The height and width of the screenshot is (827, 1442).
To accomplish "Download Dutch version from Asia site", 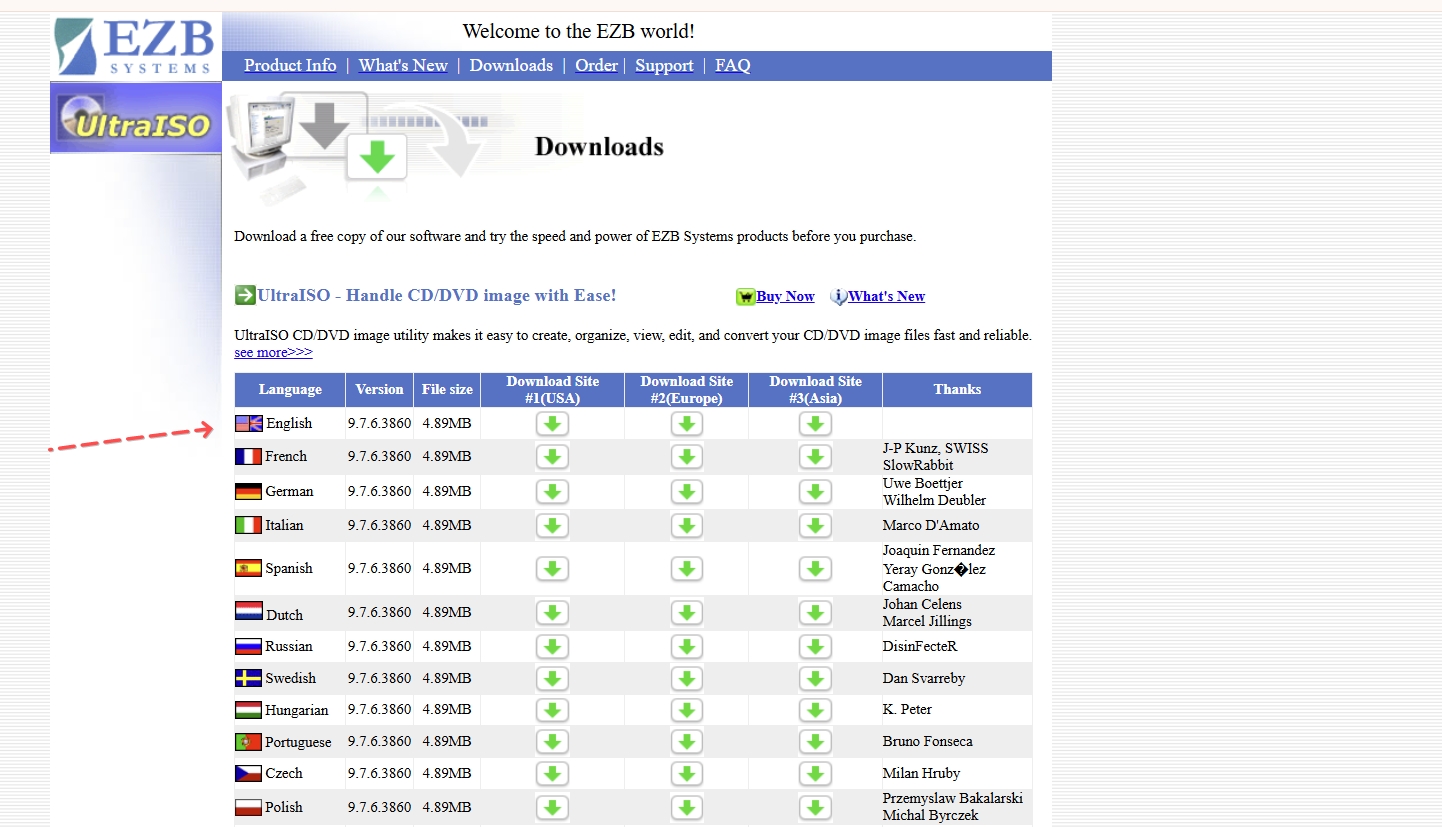I will [815, 613].
